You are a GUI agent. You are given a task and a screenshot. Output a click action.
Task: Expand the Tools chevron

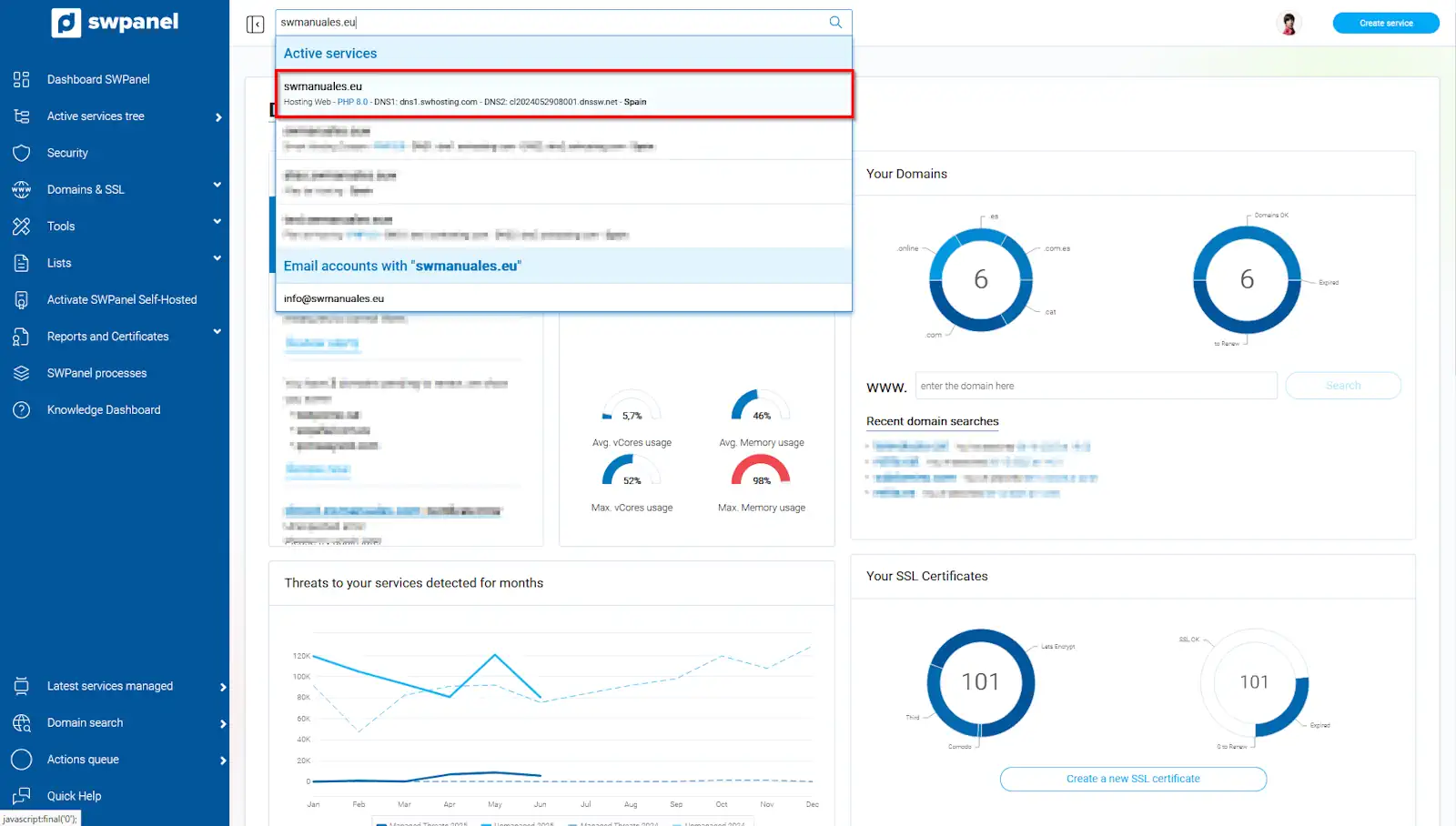[x=217, y=221]
